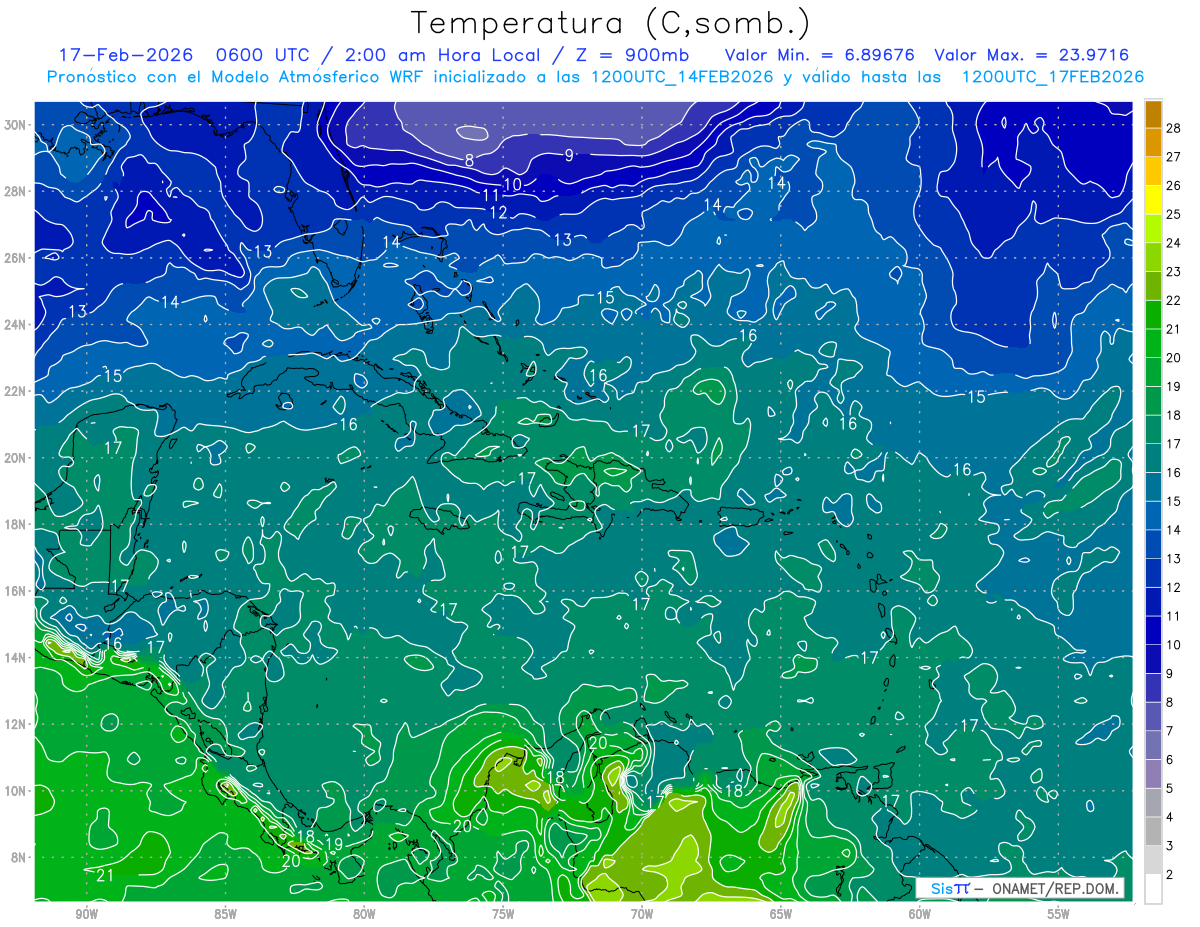Click the 22N latitude axis label

coord(14,391)
